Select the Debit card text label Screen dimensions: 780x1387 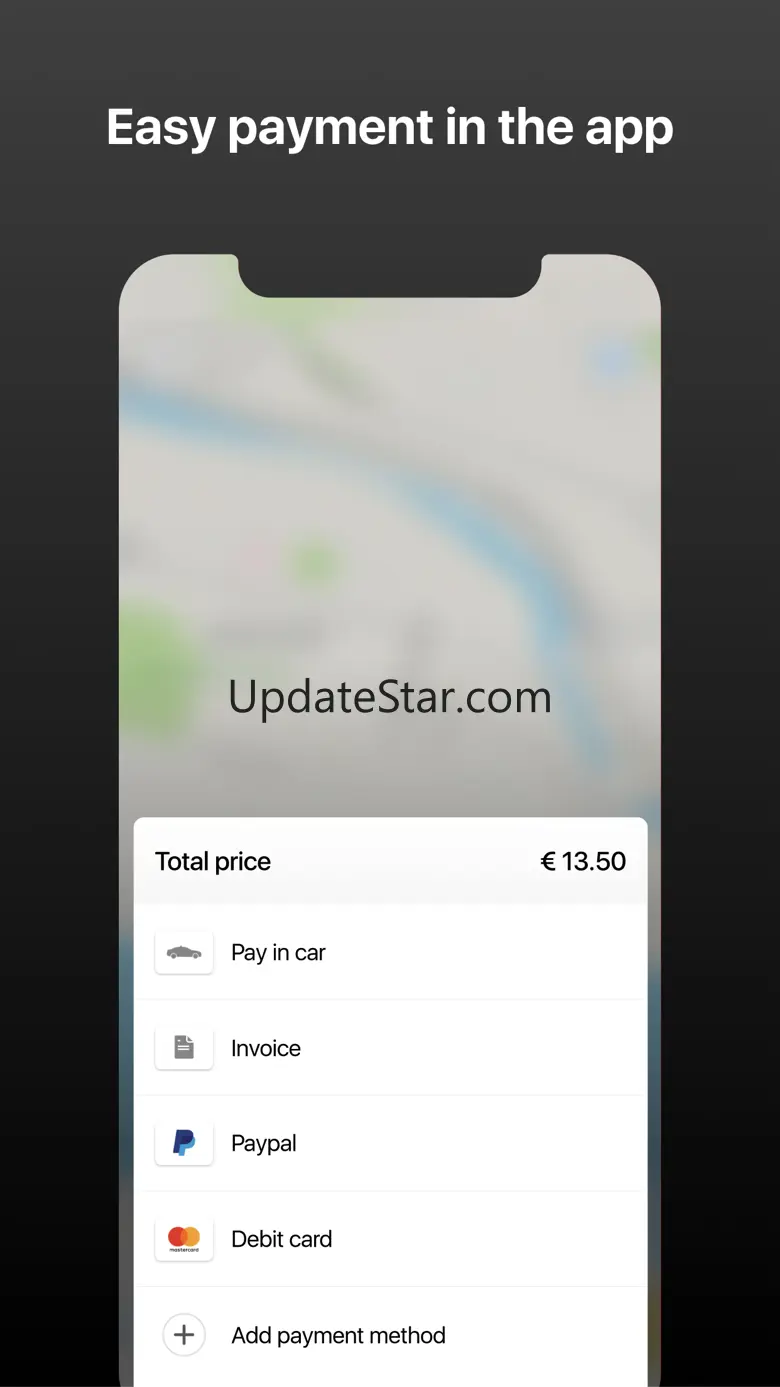tap(281, 1239)
